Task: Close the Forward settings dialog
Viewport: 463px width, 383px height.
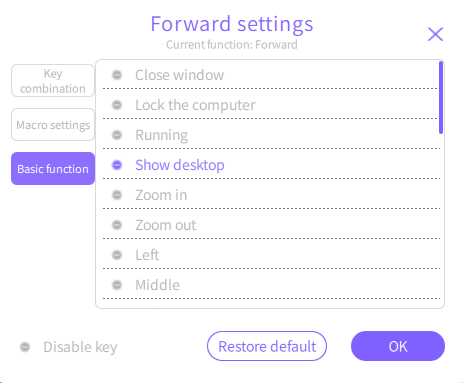Action: (435, 34)
